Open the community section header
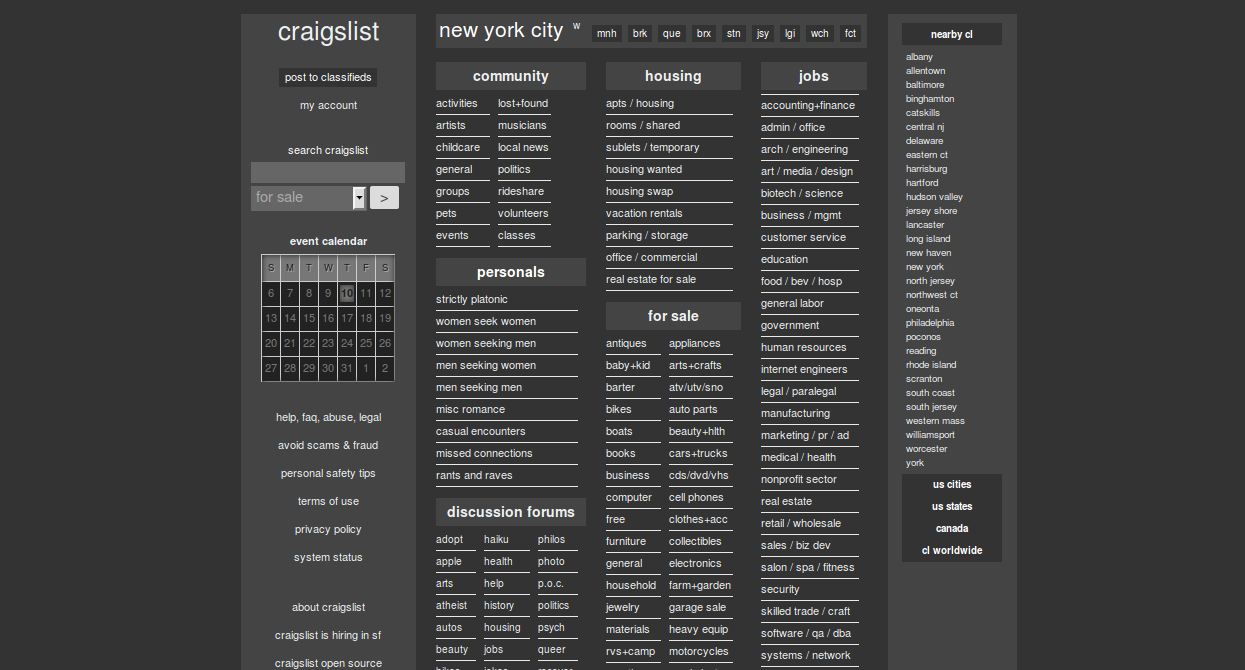 (511, 76)
